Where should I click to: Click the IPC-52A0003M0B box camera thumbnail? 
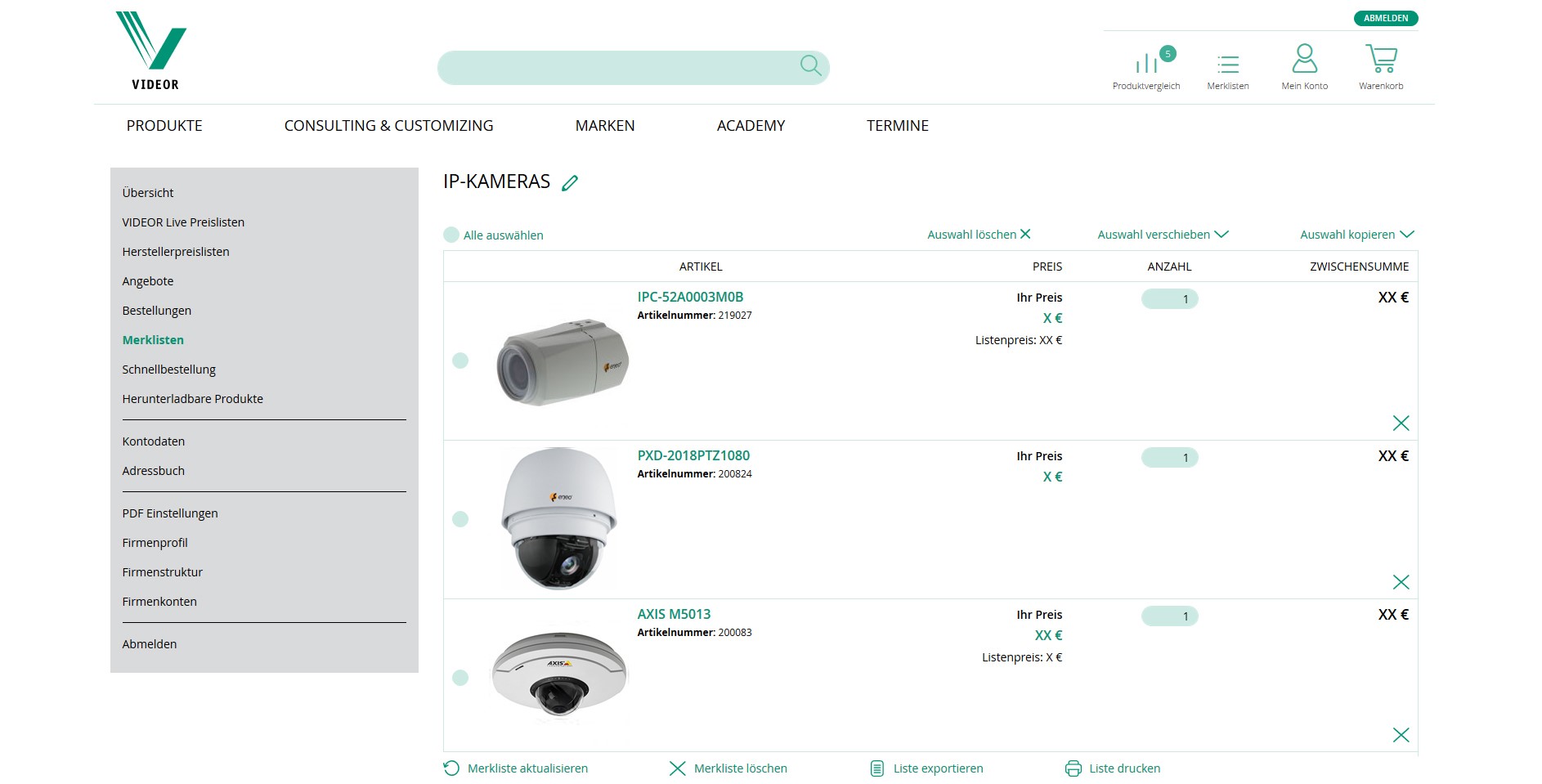[x=563, y=362]
